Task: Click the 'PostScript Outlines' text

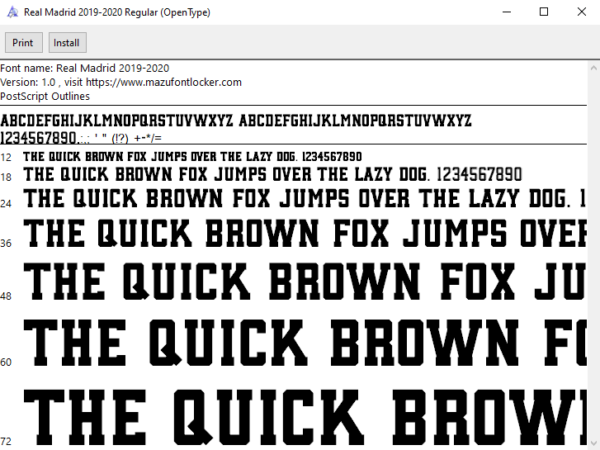Action: (x=45, y=96)
